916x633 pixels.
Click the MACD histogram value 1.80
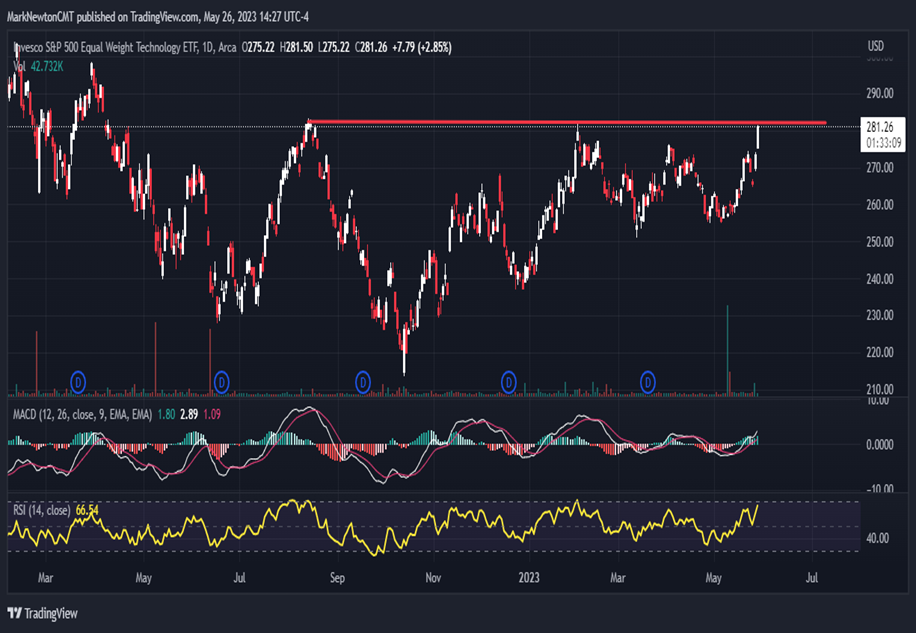click(x=166, y=415)
